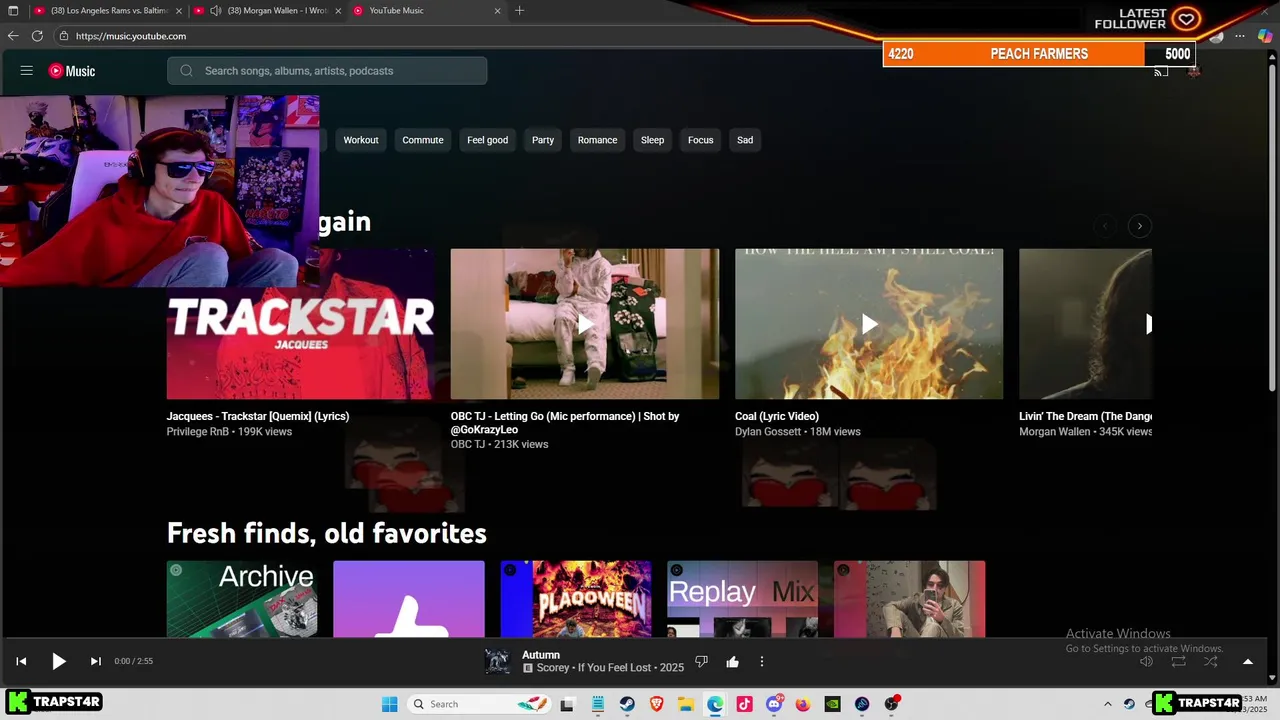Click the Autumn album art in player bar

pyautogui.click(x=497, y=661)
